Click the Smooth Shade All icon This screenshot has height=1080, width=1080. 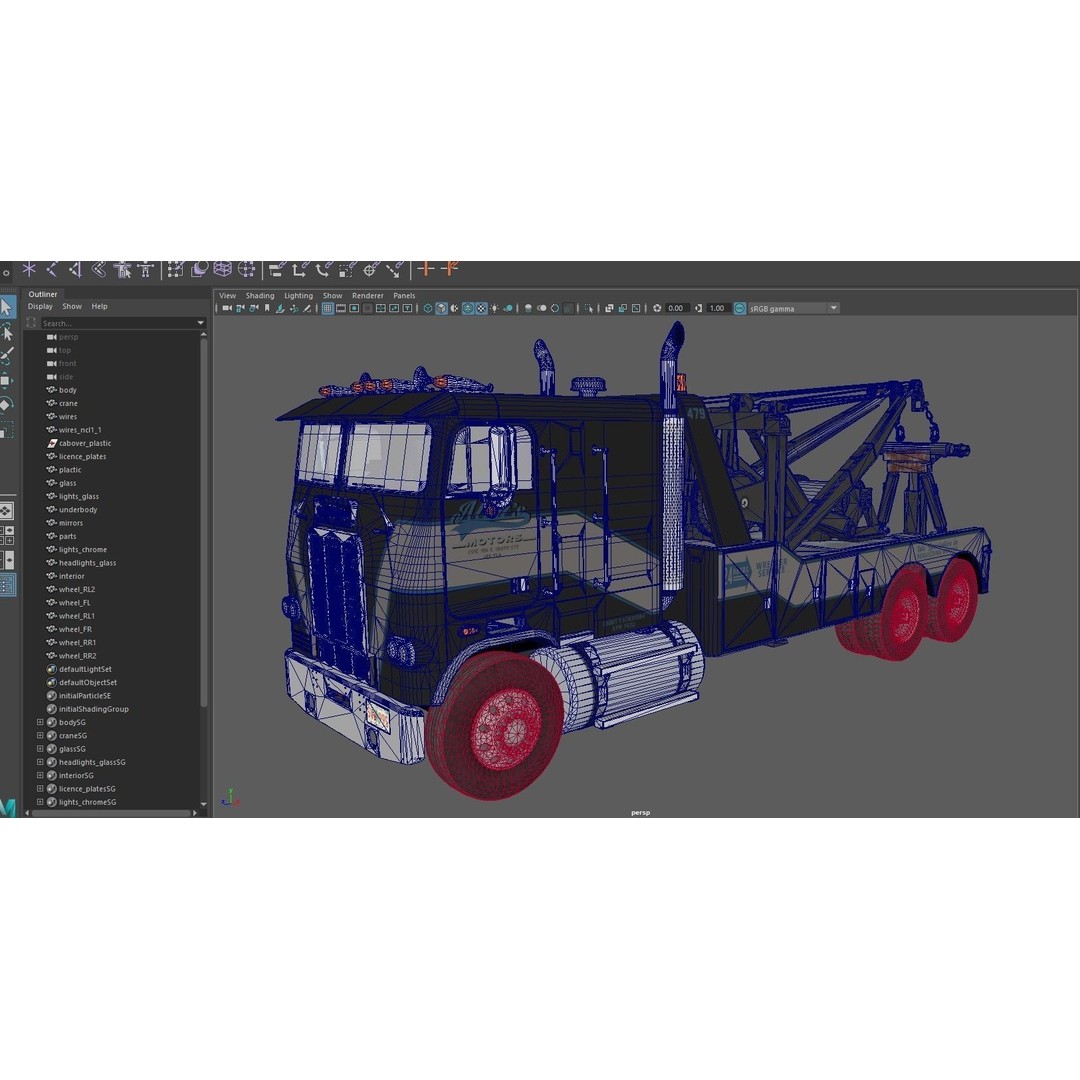[439, 308]
